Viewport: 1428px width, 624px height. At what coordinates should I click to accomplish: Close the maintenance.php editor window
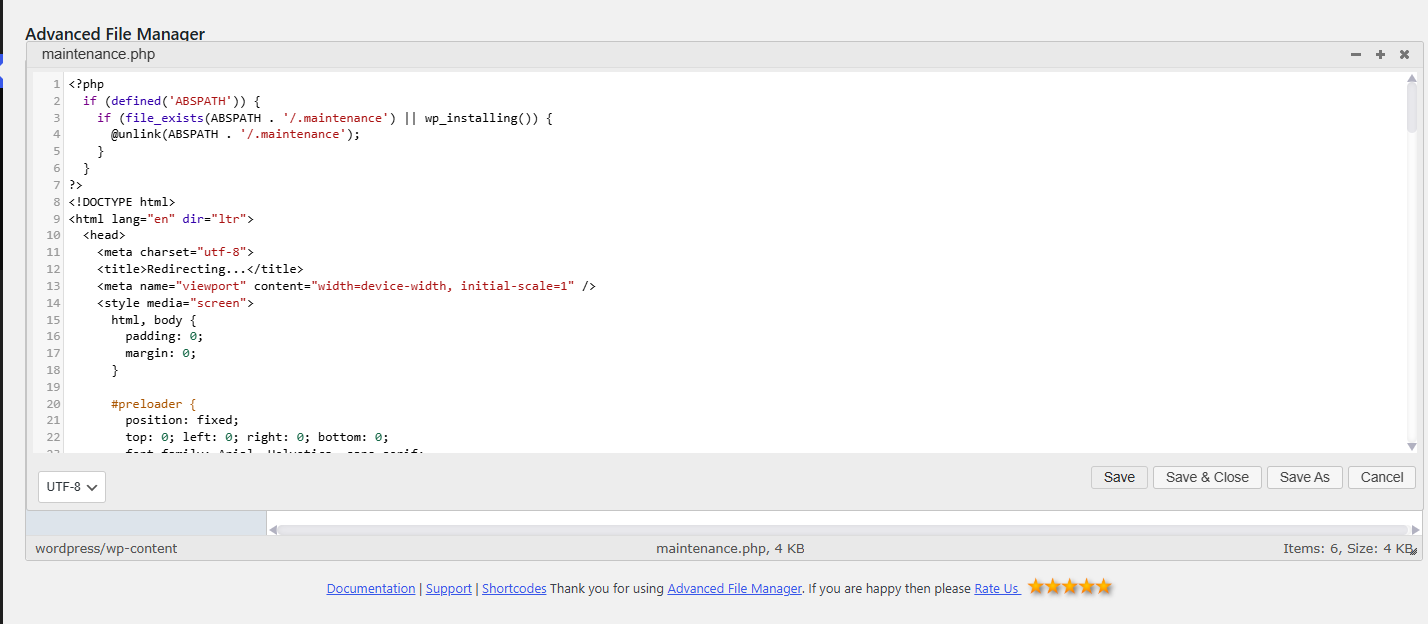pos(1404,55)
